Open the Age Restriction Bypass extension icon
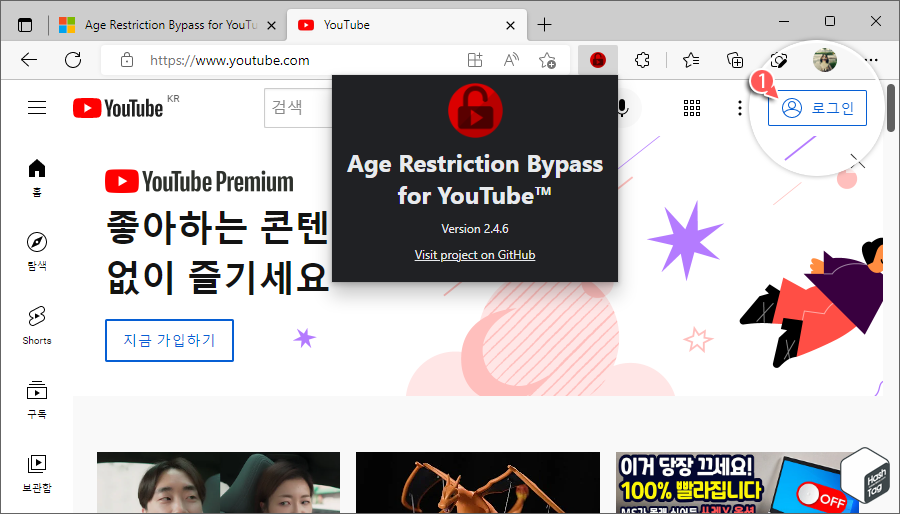The width and height of the screenshot is (900, 514). pos(598,60)
